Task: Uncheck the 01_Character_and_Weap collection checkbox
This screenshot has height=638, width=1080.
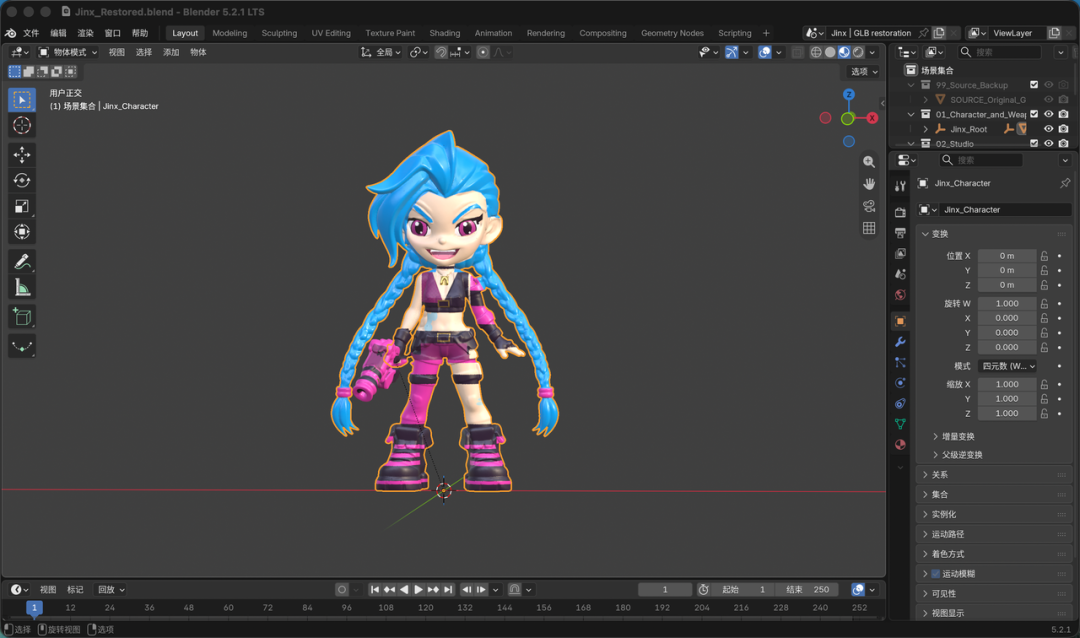Action: click(x=1034, y=114)
